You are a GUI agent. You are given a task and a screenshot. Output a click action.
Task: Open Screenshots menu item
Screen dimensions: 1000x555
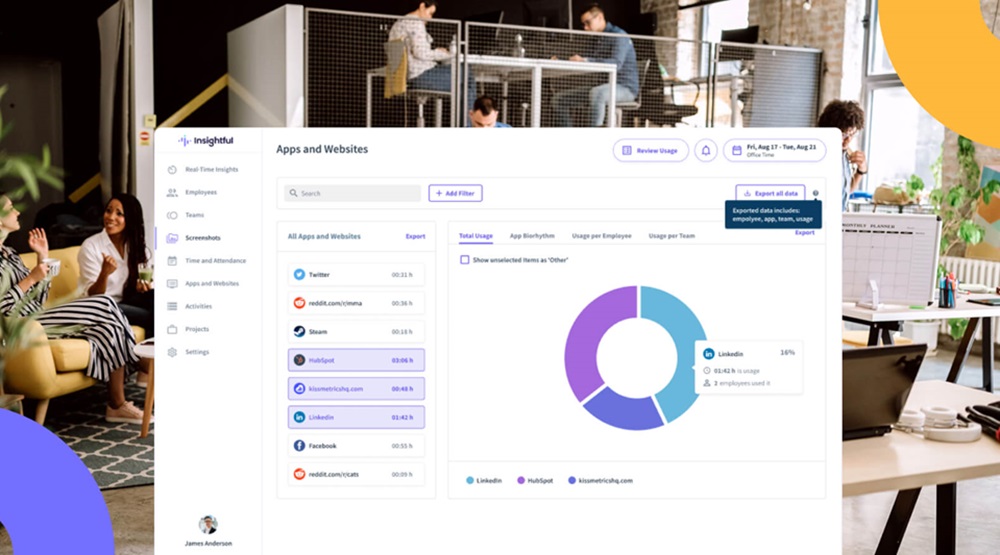[202, 238]
